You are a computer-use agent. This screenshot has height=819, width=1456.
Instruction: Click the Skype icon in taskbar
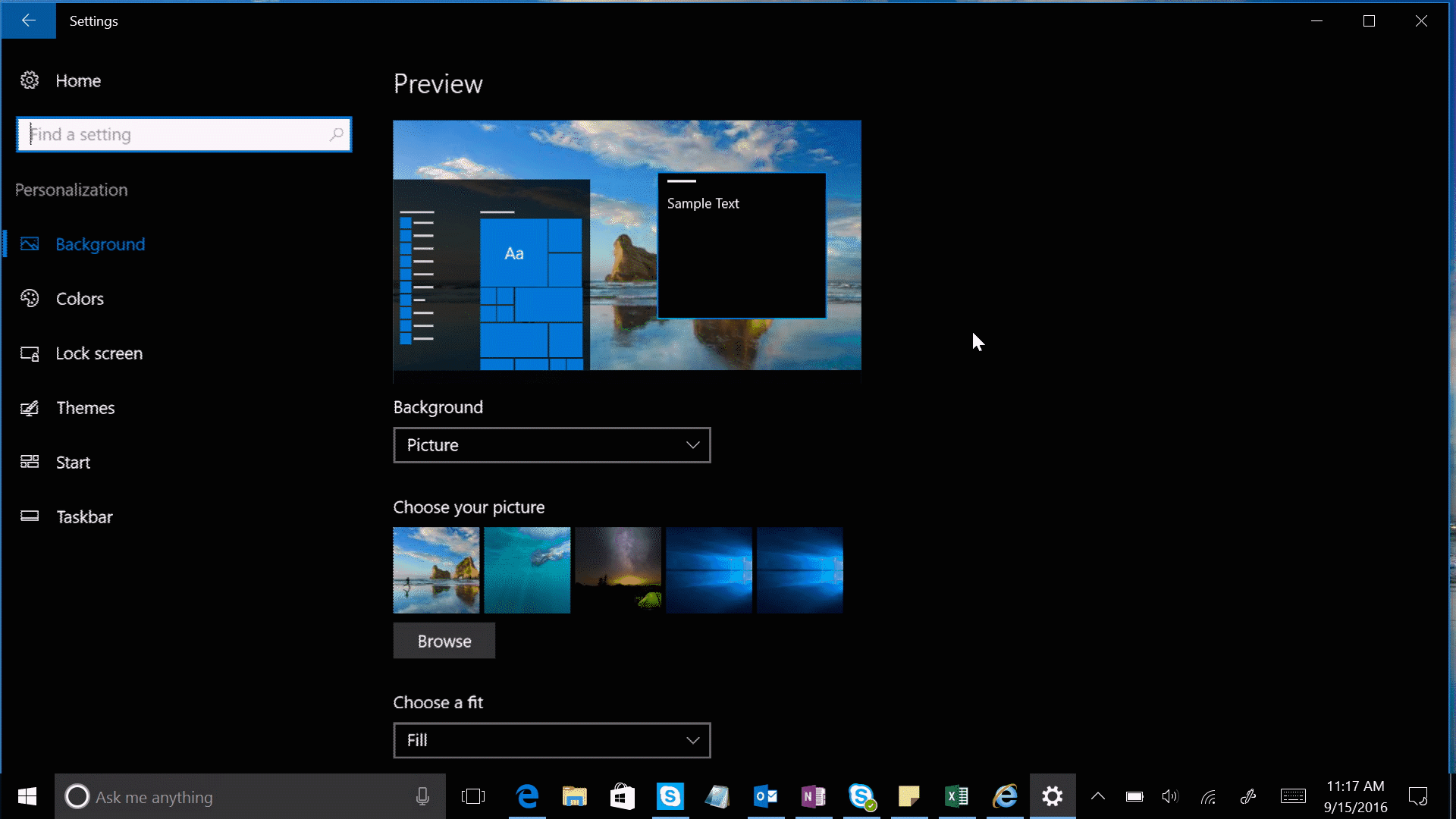tap(671, 796)
